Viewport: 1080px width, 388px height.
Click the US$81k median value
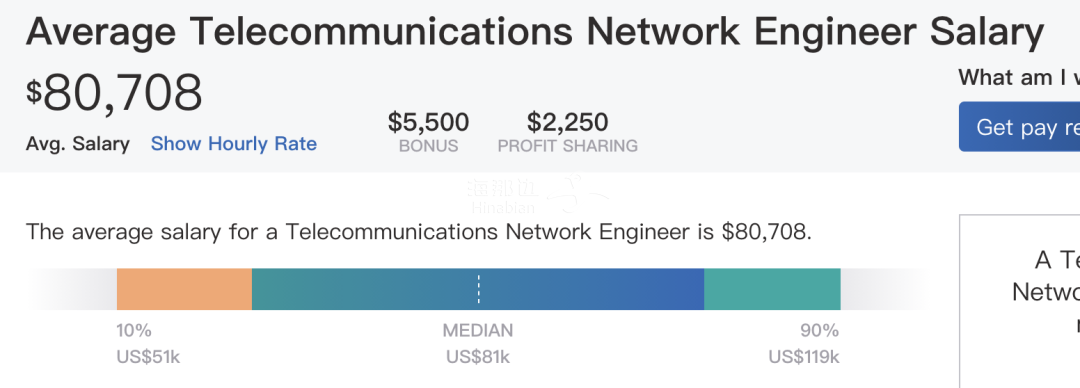pos(478,357)
